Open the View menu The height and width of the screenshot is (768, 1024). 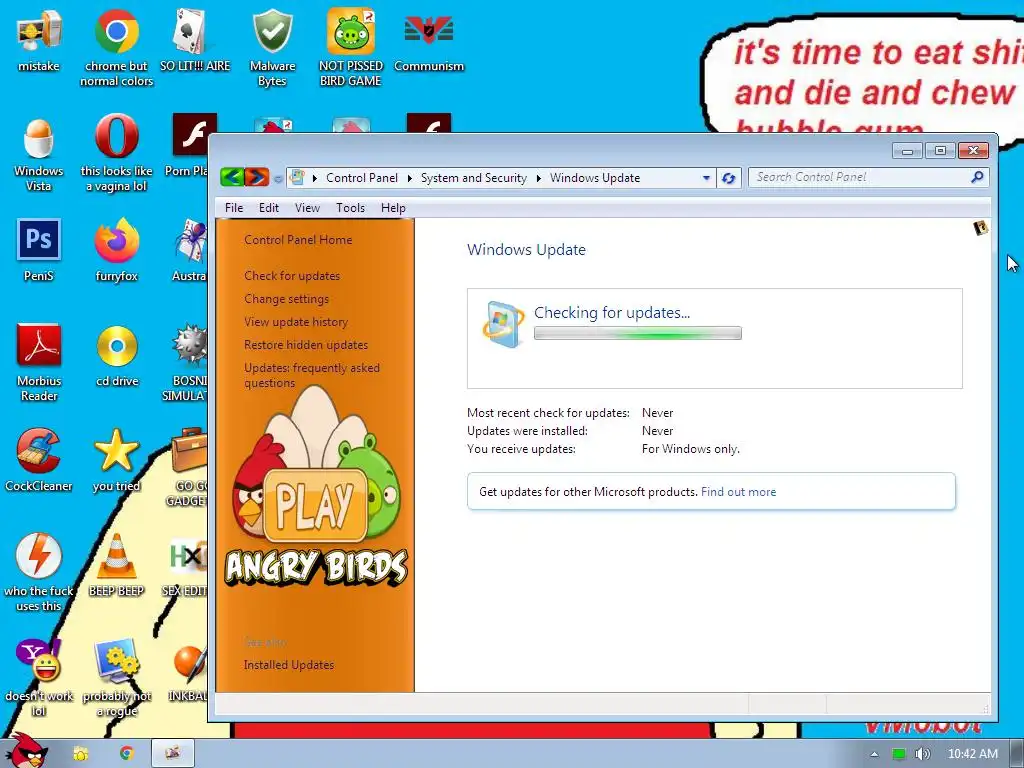point(307,208)
